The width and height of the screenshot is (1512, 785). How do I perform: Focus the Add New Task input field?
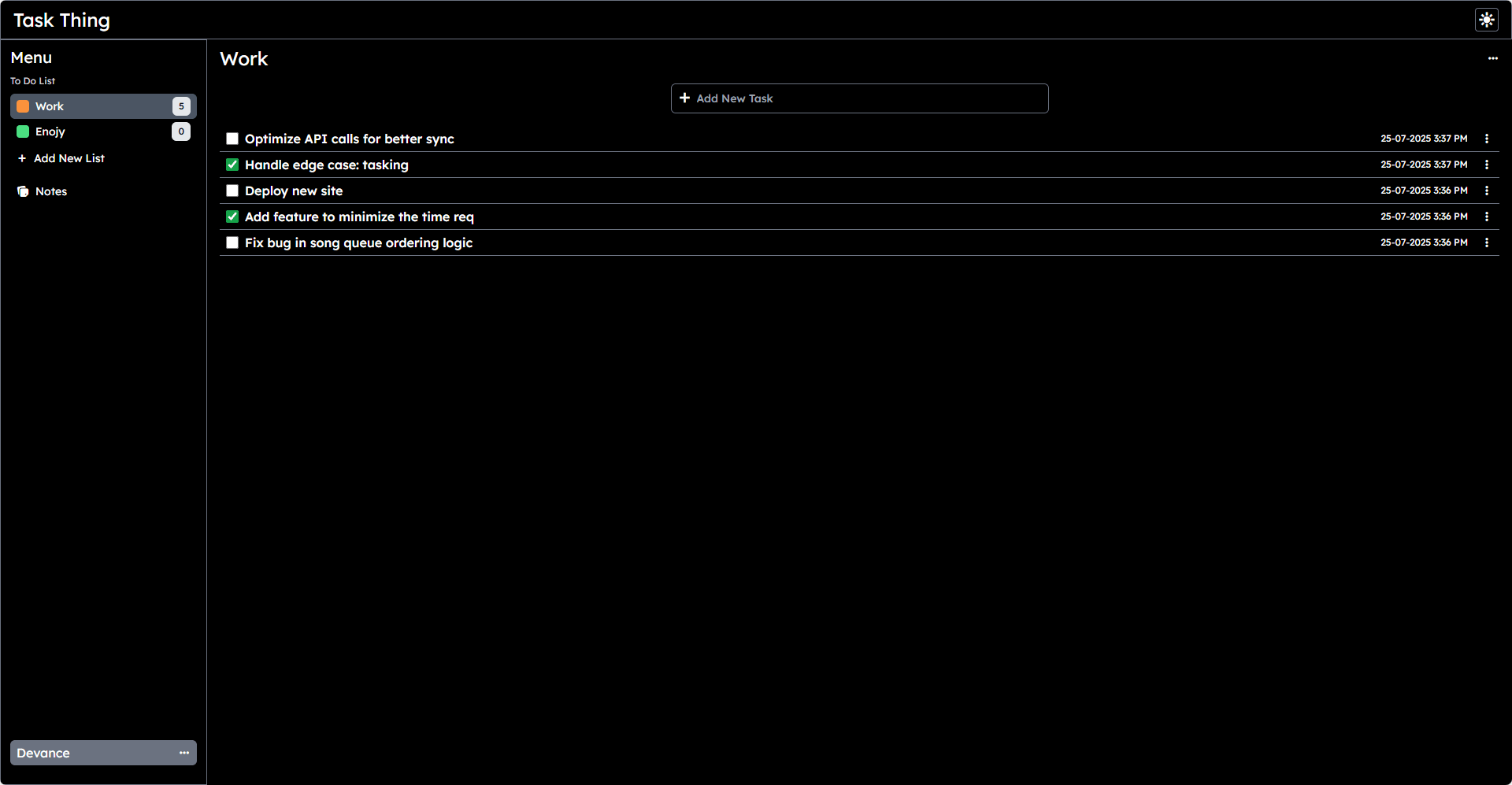(859, 98)
